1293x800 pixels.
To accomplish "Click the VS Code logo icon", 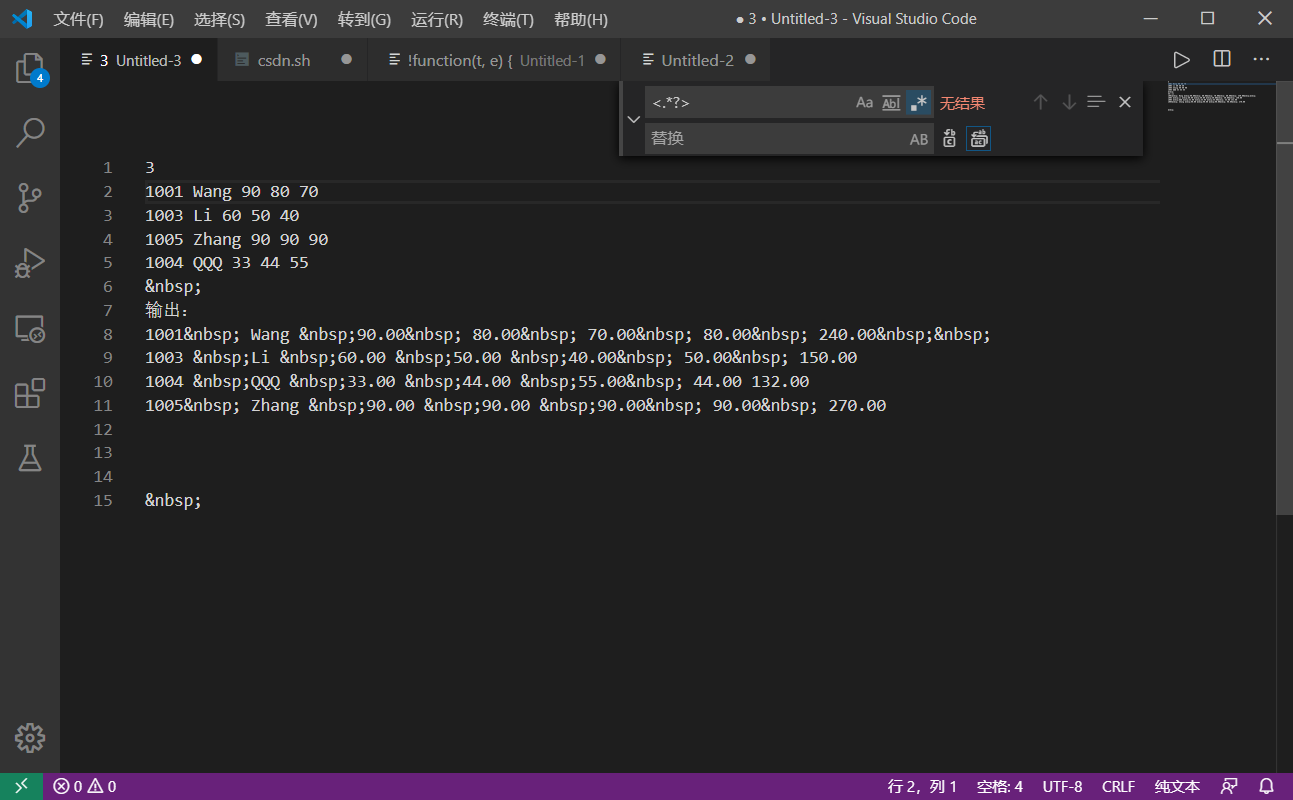I will [21, 19].
